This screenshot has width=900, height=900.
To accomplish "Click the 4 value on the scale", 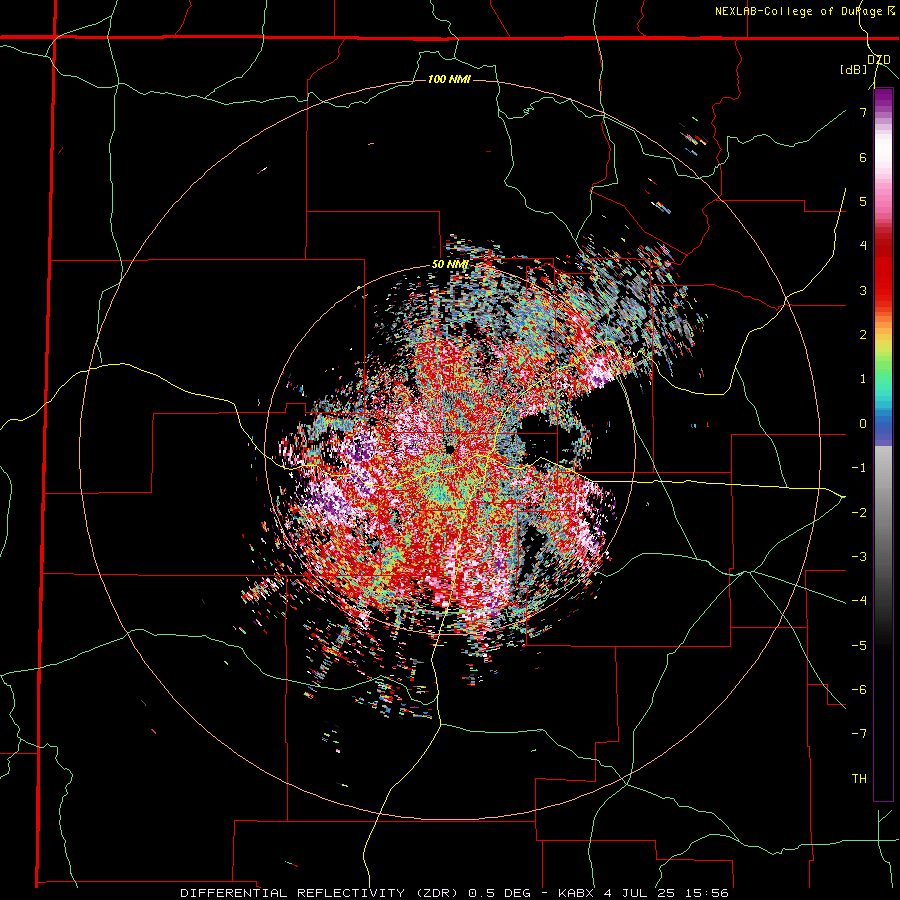I will click(x=863, y=246).
